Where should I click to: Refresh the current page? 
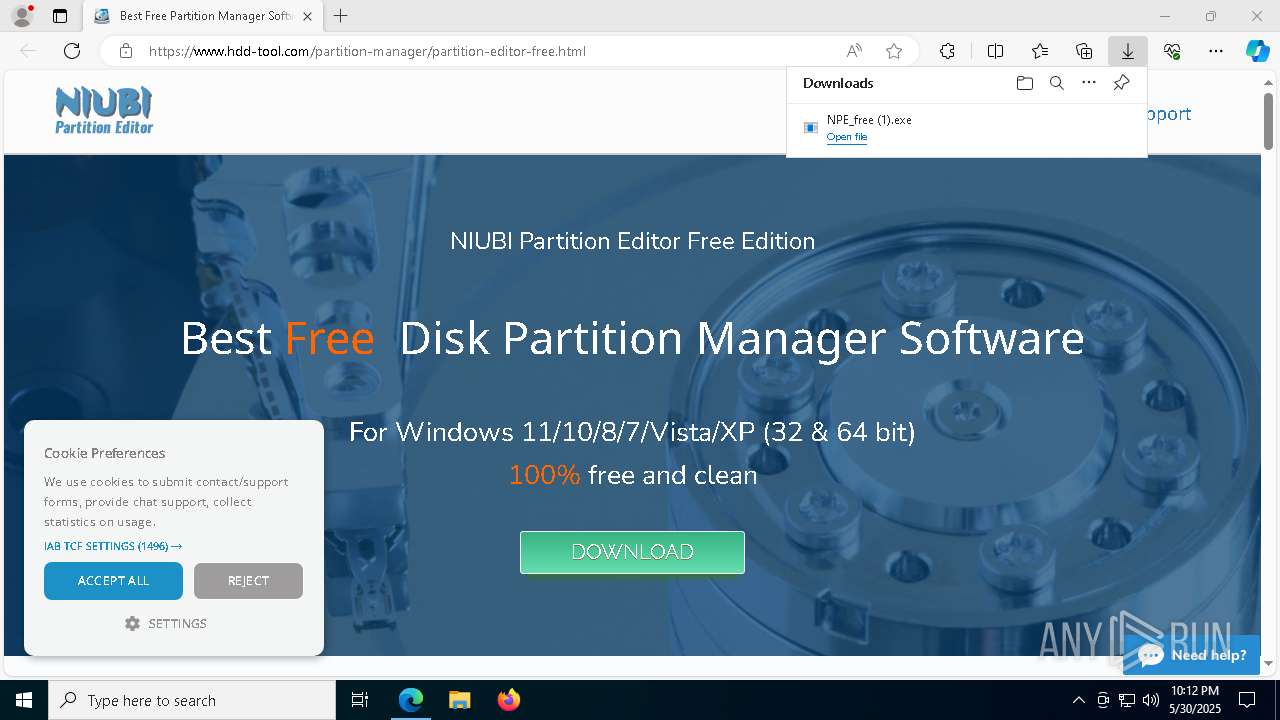(72, 51)
